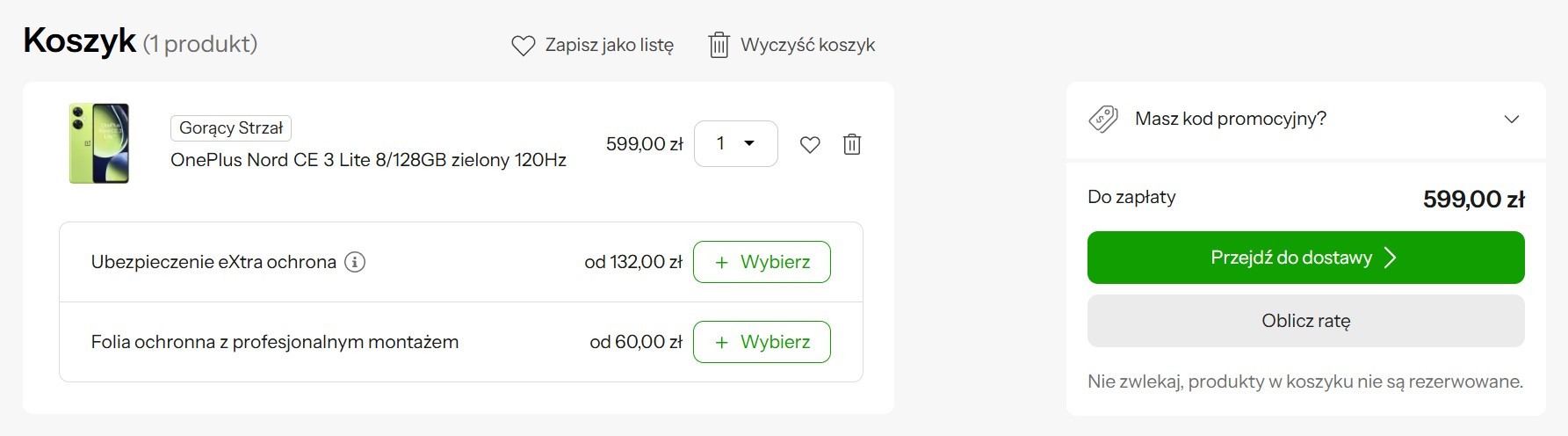Click the trash bin icon beside Wyczyść koszyk
This screenshot has height=436, width=1568.
pos(719,45)
